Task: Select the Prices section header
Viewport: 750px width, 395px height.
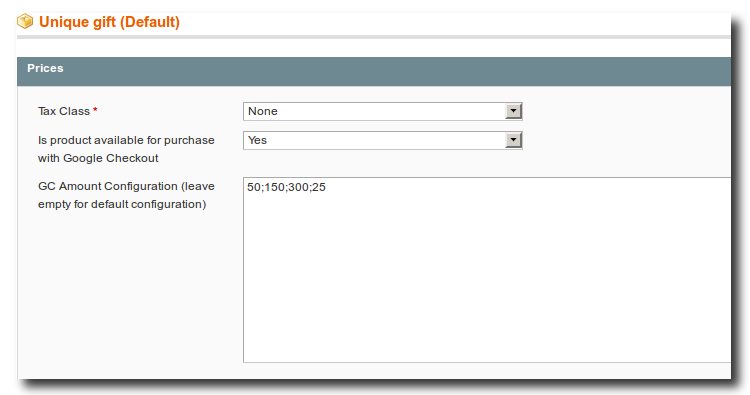Action: click(374, 71)
